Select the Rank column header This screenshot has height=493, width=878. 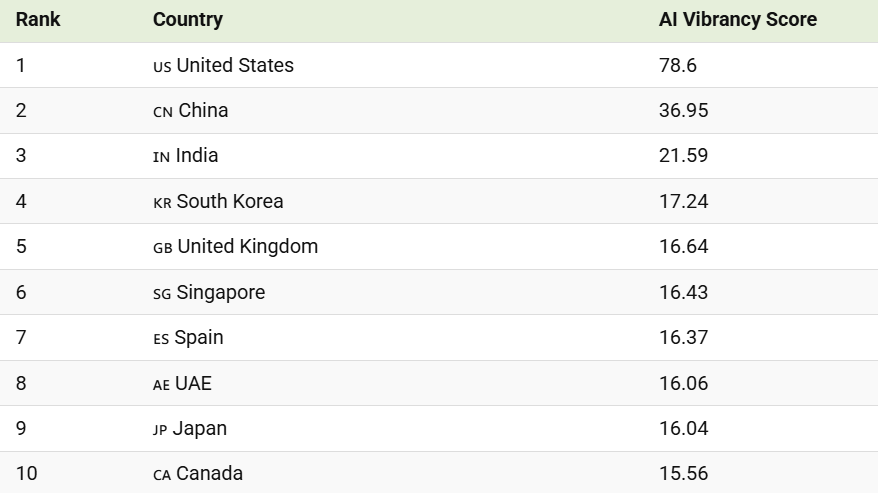click(x=38, y=19)
